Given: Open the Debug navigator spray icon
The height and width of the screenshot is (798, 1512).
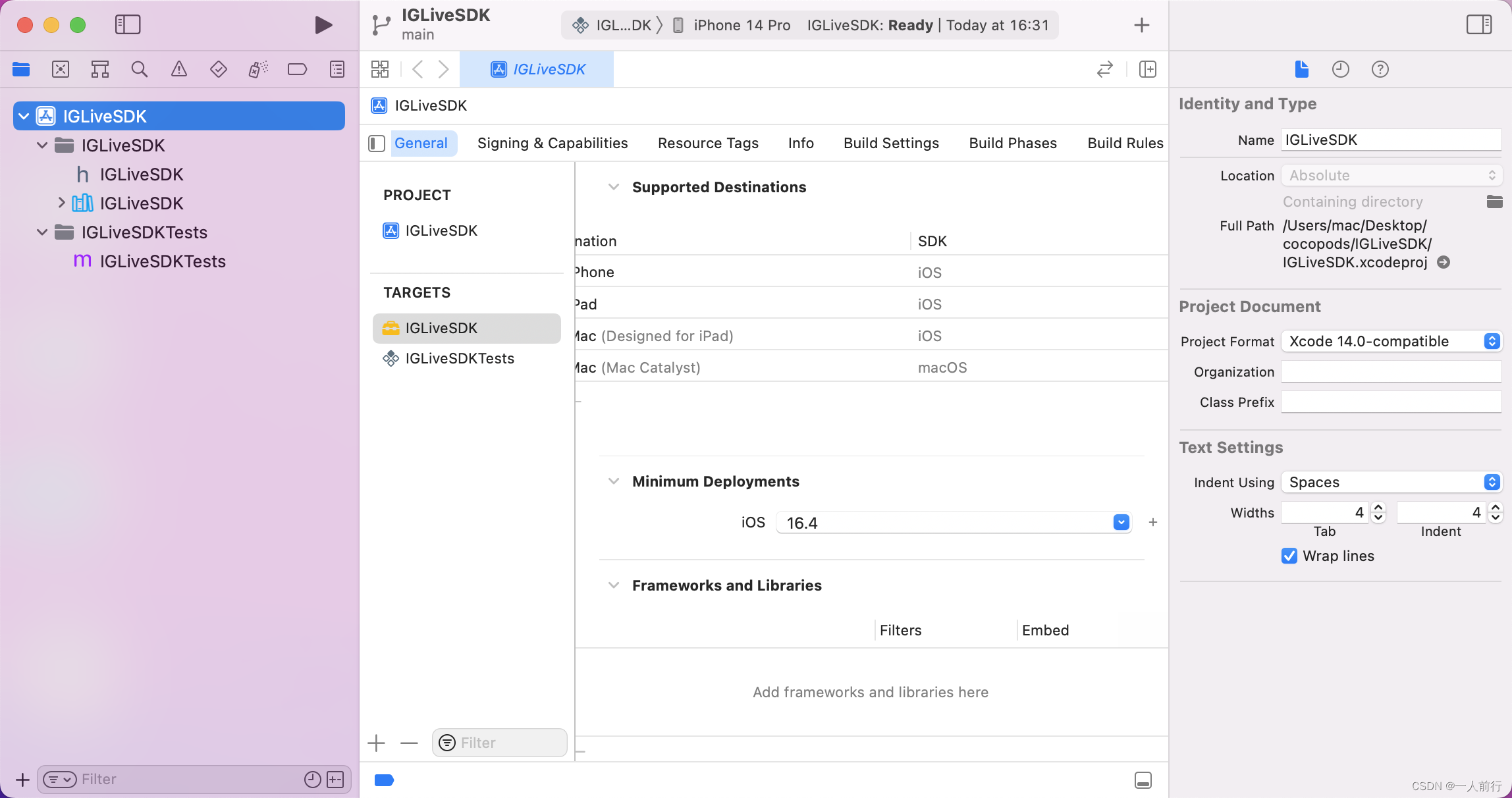Looking at the screenshot, I should point(257,69).
